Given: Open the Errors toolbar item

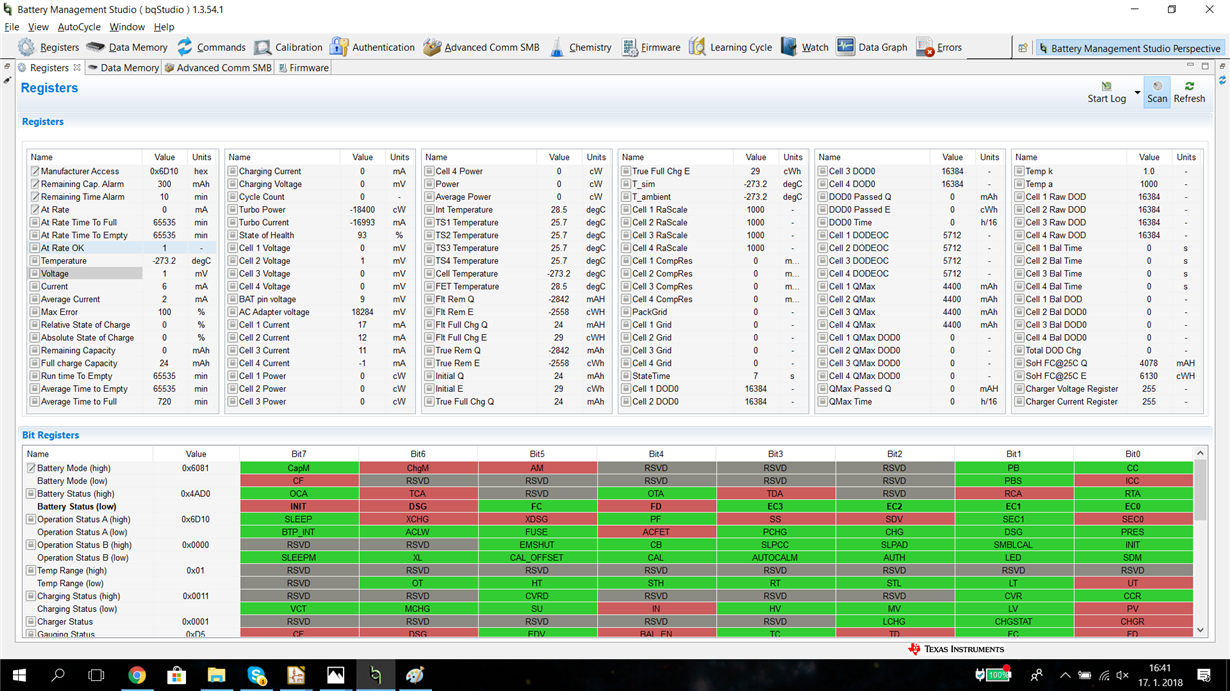Looking at the screenshot, I should 939,47.
